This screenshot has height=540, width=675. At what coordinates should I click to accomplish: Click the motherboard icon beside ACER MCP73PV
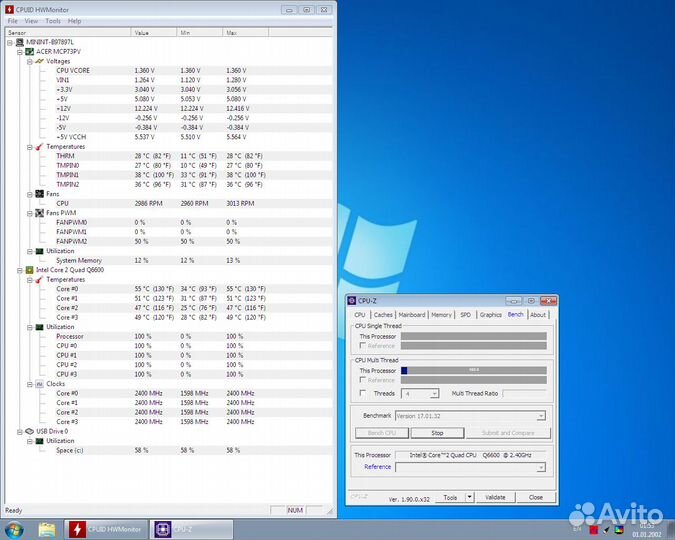[x=29, y=52]
